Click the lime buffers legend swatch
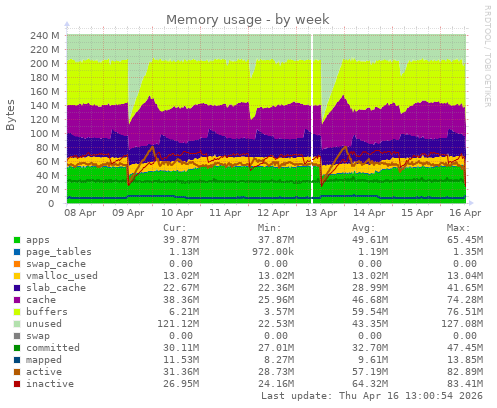The image size is (497, 408). tap(17, 312)
